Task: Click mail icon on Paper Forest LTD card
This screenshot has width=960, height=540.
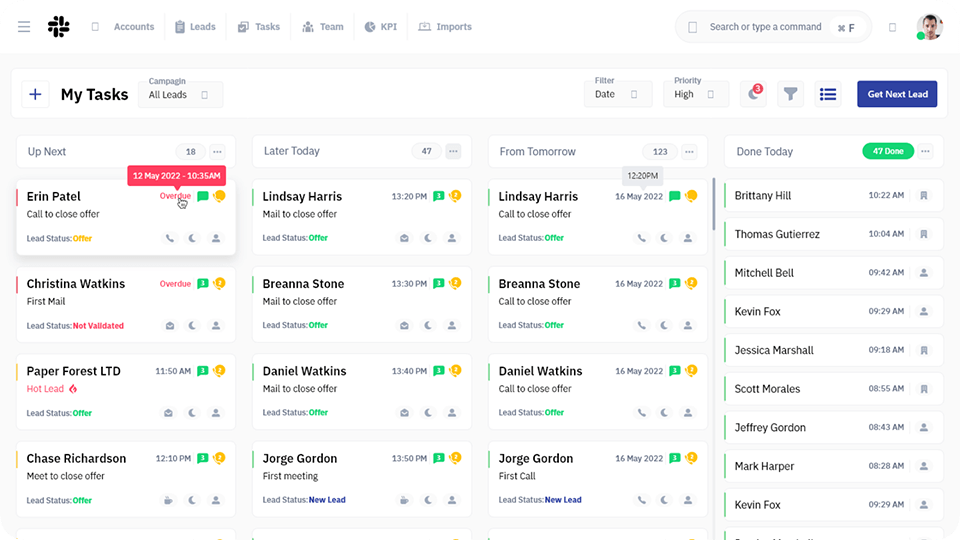Action: tap(168, 413)
